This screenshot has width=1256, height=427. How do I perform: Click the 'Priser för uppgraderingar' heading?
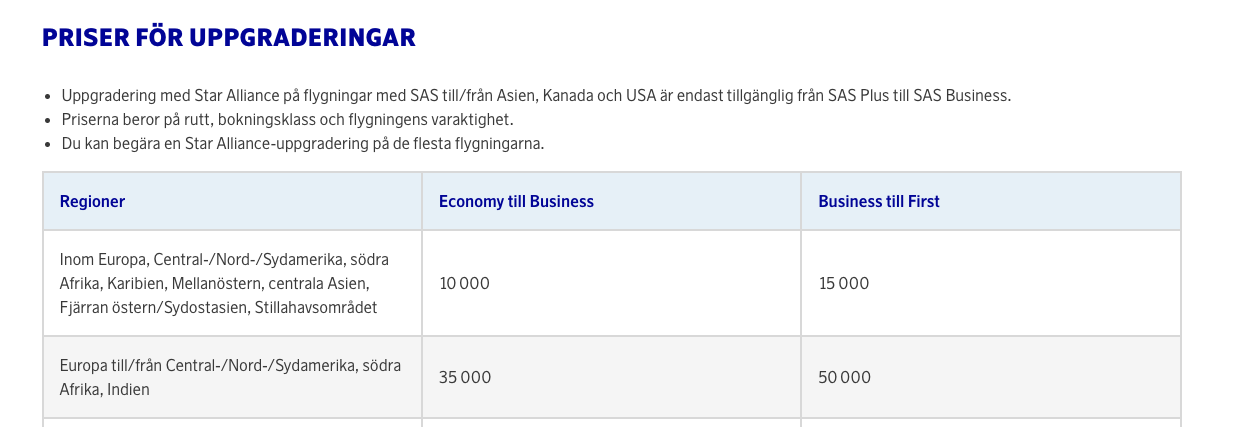click(228, 38)
